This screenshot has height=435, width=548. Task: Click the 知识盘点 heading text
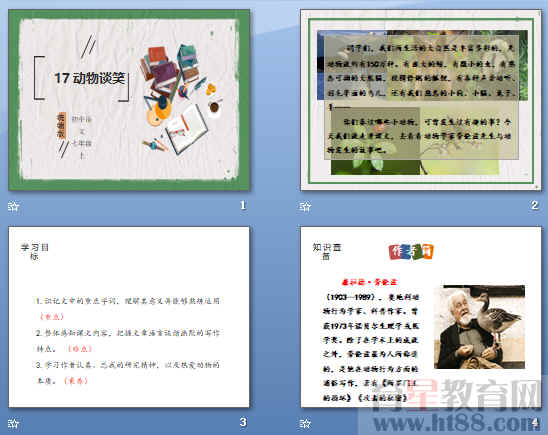tap(326, 252)
